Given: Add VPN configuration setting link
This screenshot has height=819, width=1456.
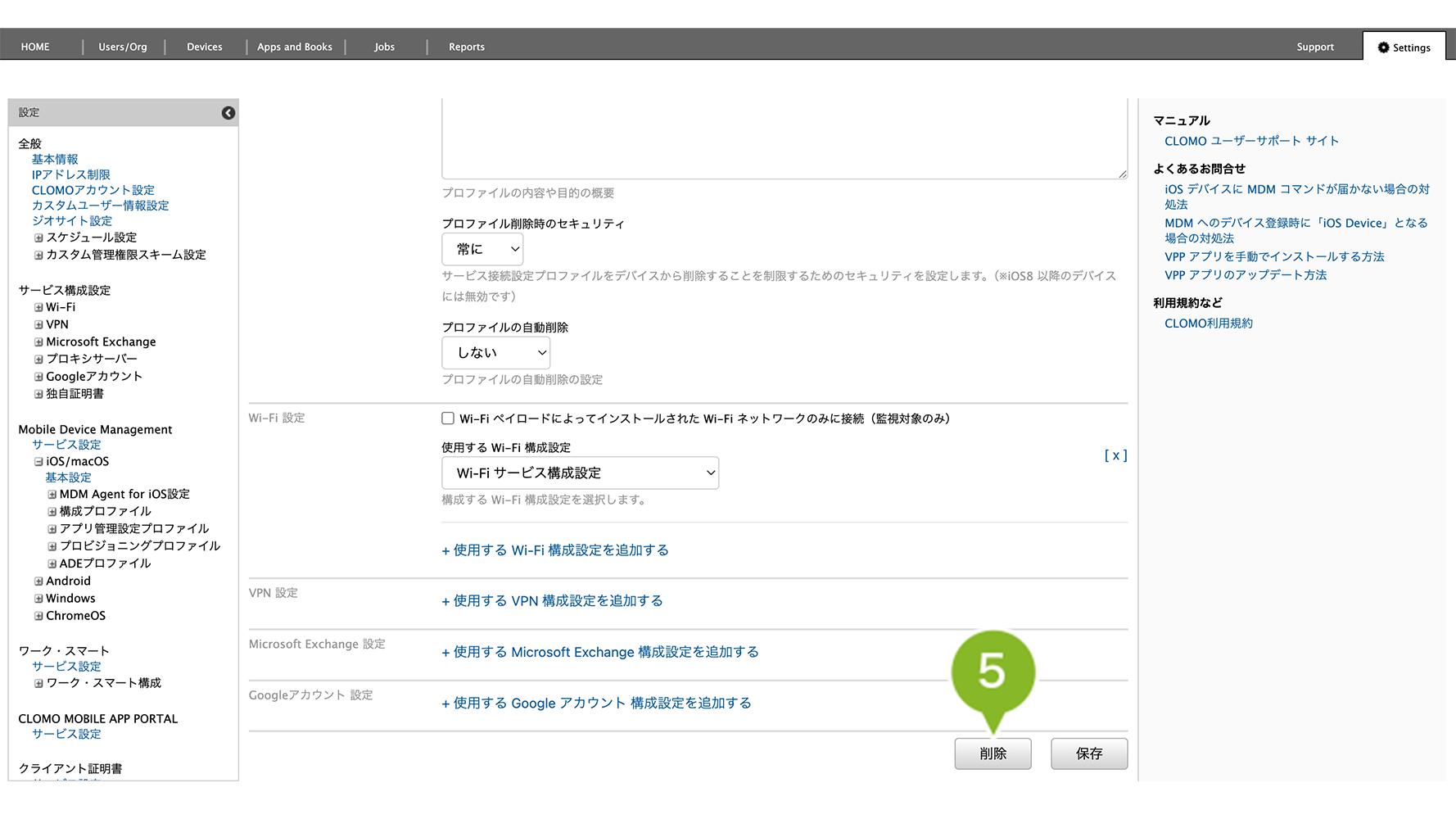Looking at the screenshot, I should pyautogui.click(x=553, y=601).
